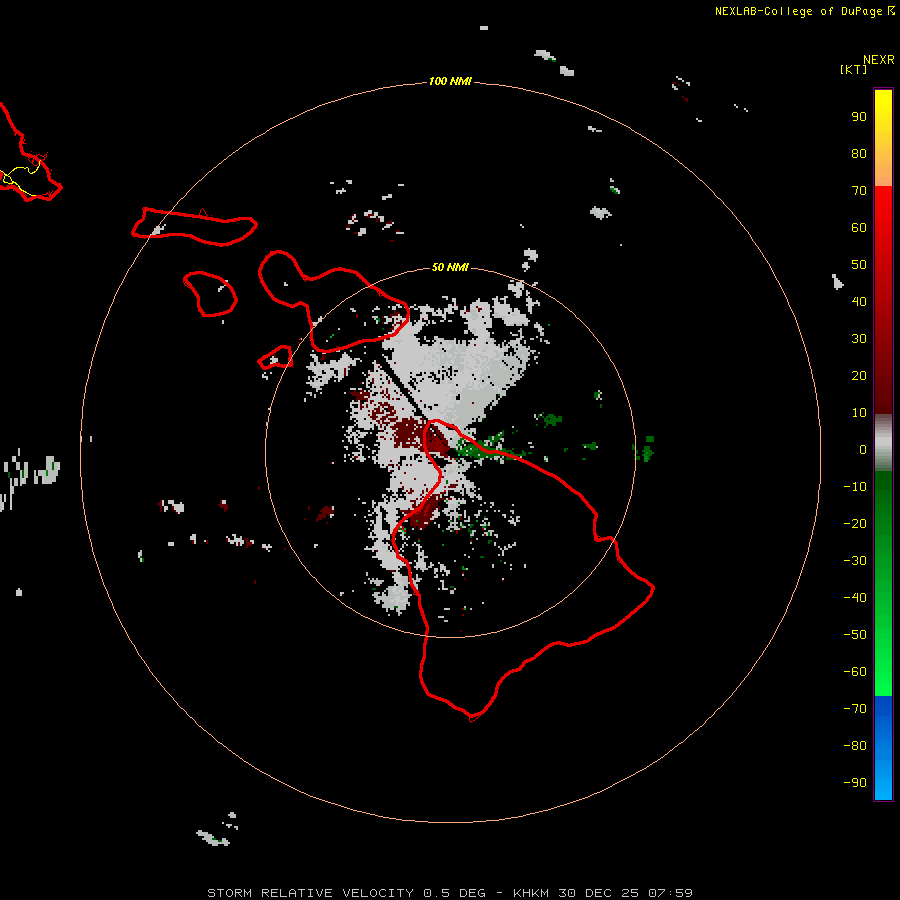
Task: Pick the gray zero-velocity color bar segment
Action: click(x=883, y=443)
